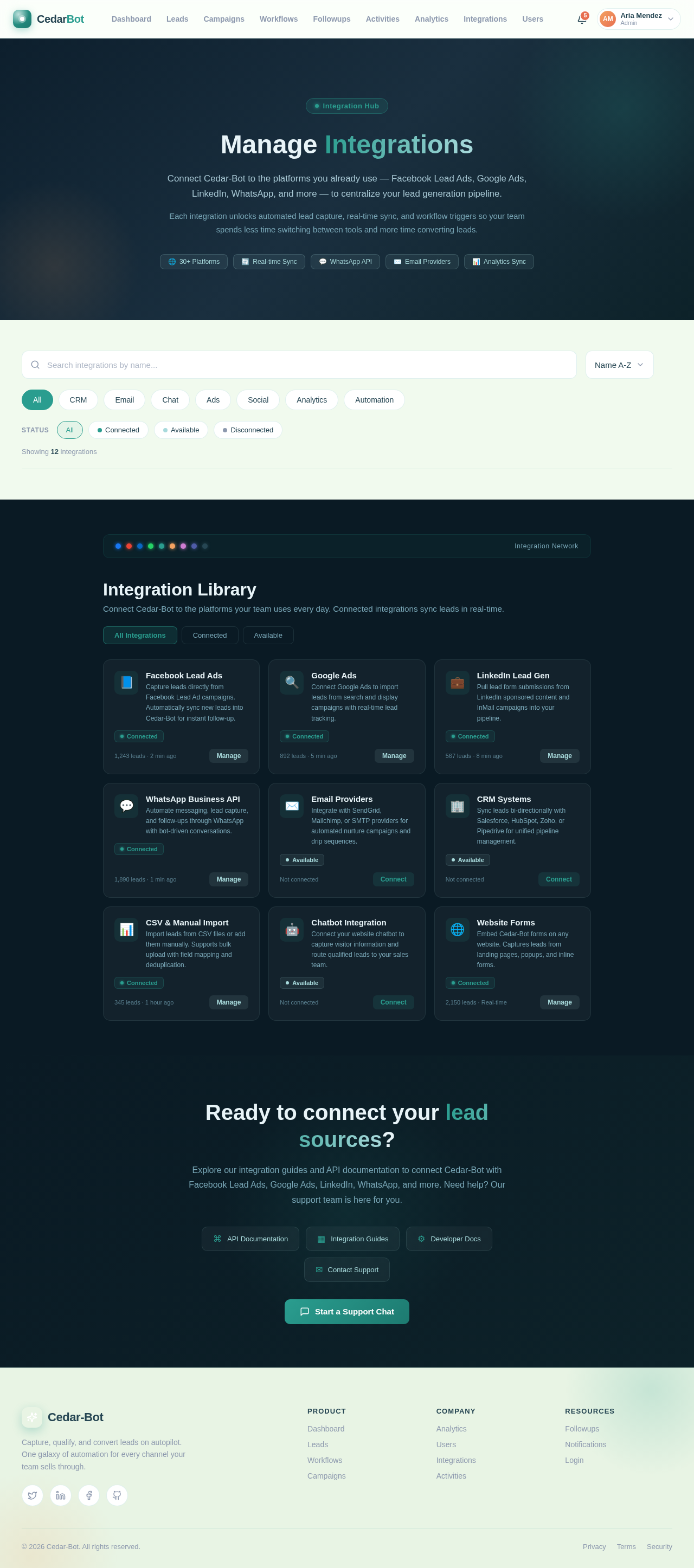Connect the CRM Systems integration
This screenshot has width=694, height=1568.
tap(559, 879)
